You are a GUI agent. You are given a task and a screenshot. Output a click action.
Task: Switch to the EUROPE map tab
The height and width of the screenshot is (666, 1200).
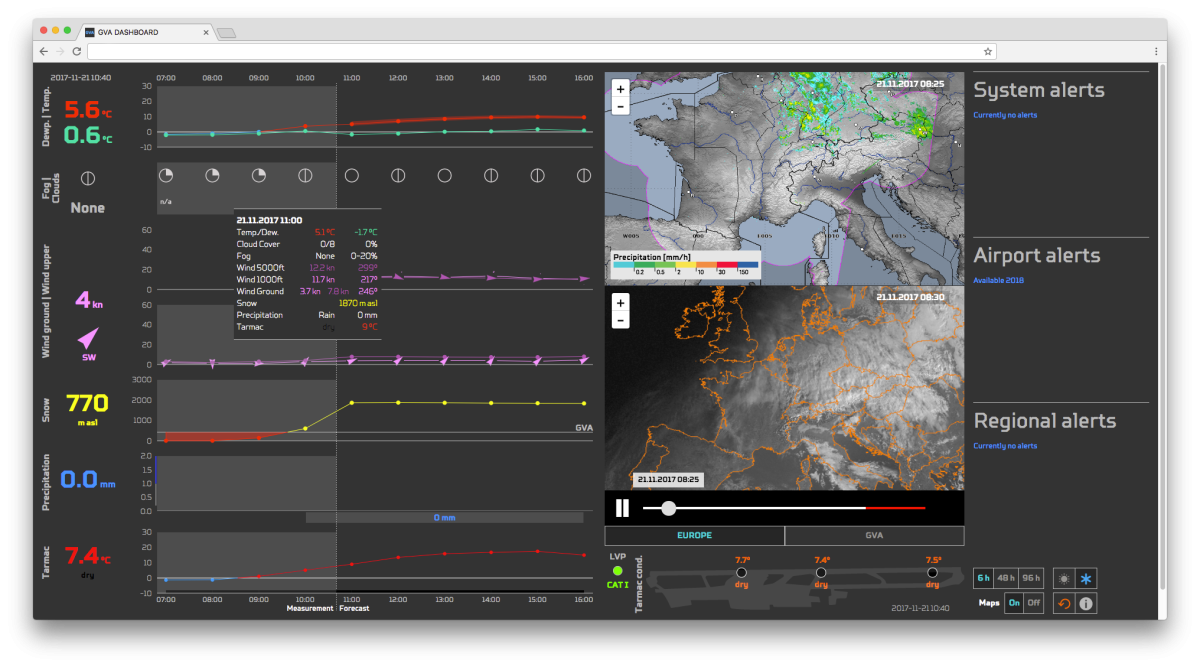[694, 535]
